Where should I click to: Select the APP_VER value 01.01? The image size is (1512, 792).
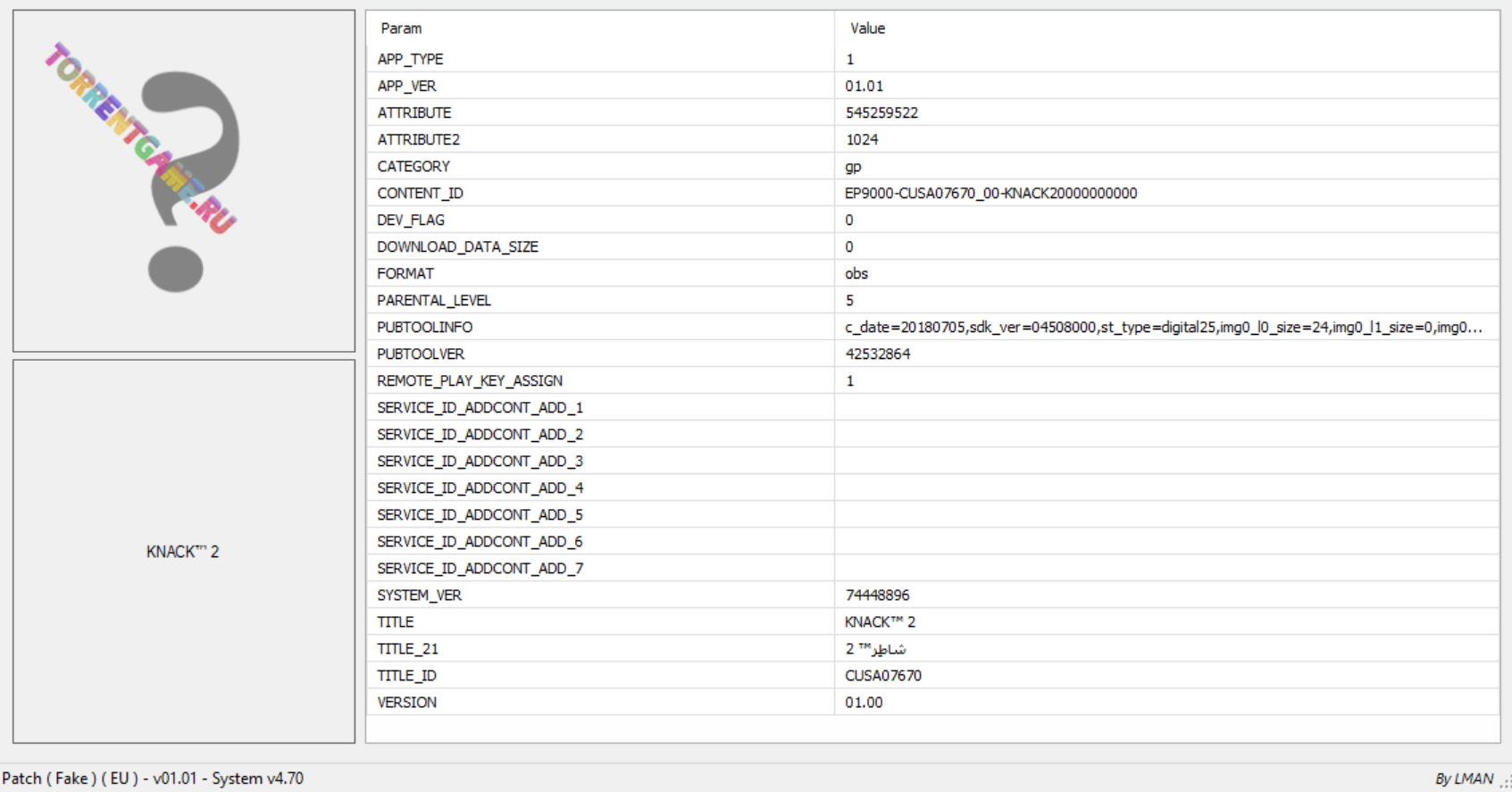(x=864, y=86)
